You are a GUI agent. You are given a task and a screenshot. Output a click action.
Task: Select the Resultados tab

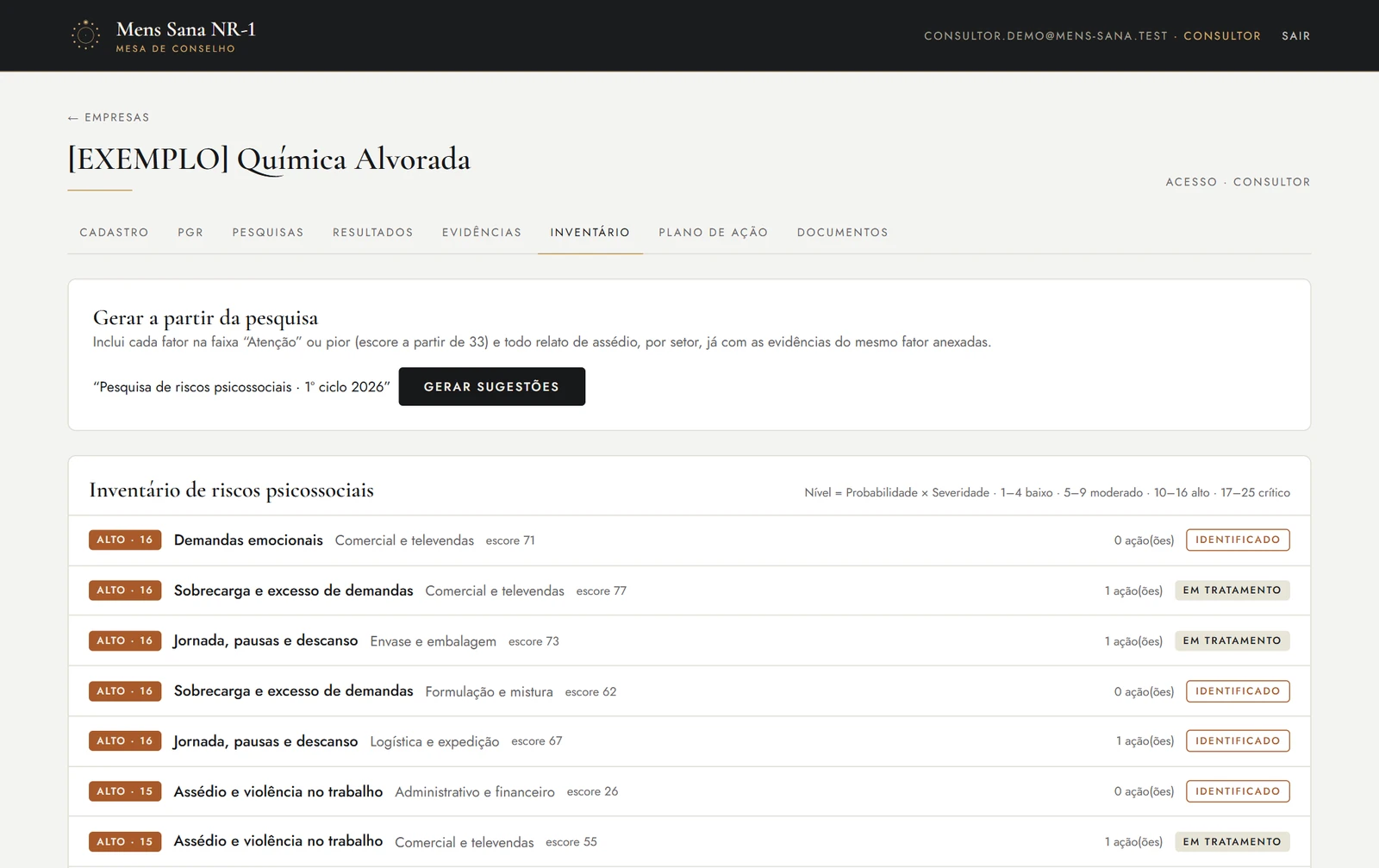click(373, 233)
